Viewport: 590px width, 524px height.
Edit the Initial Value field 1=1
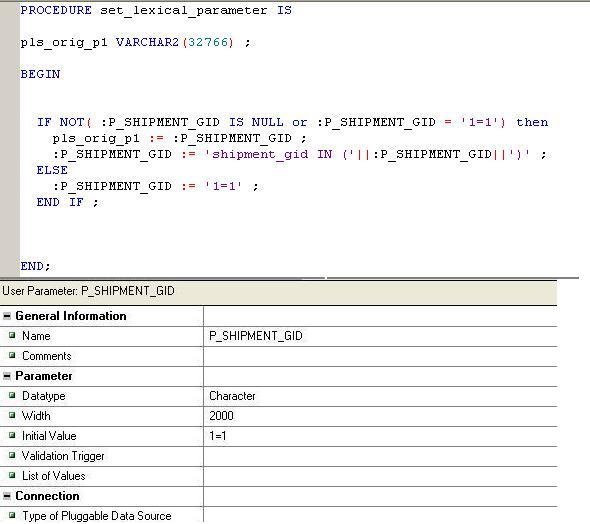[x=380, y=436]
